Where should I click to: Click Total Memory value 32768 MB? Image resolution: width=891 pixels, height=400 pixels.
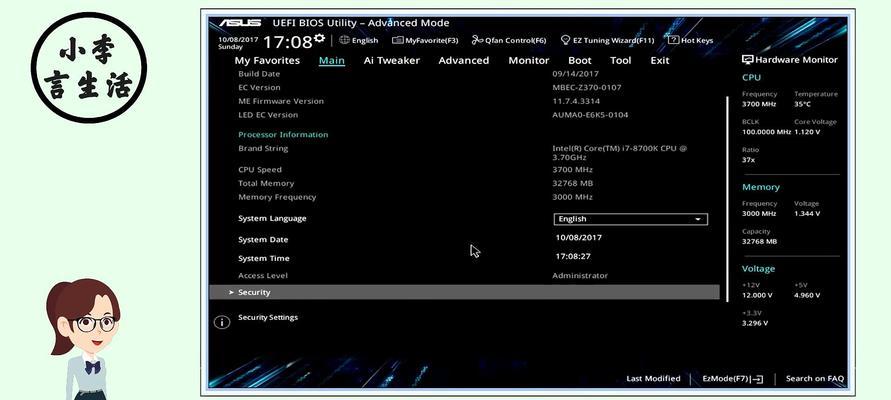click(x=572, y=183)
